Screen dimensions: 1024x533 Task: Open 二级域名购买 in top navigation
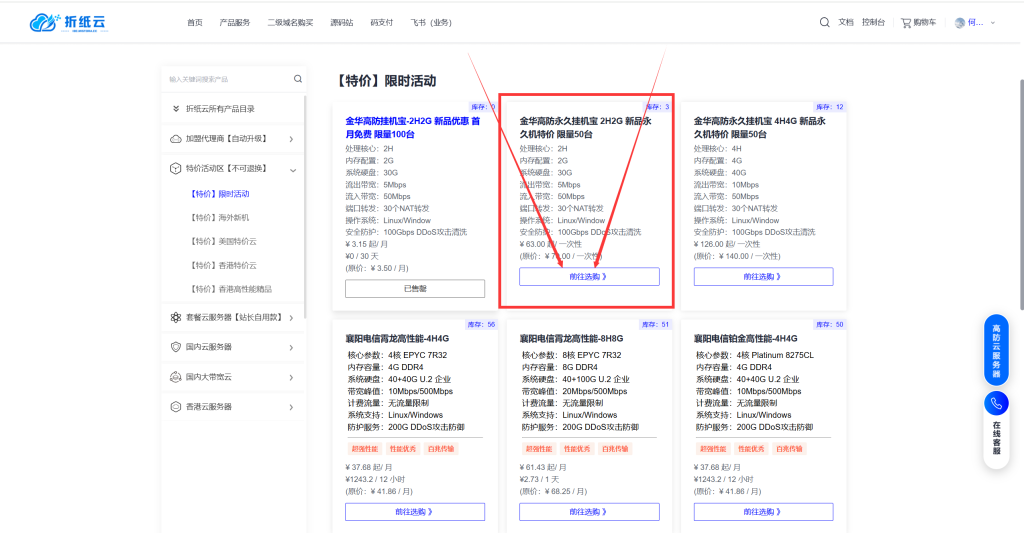click(290, 22)
